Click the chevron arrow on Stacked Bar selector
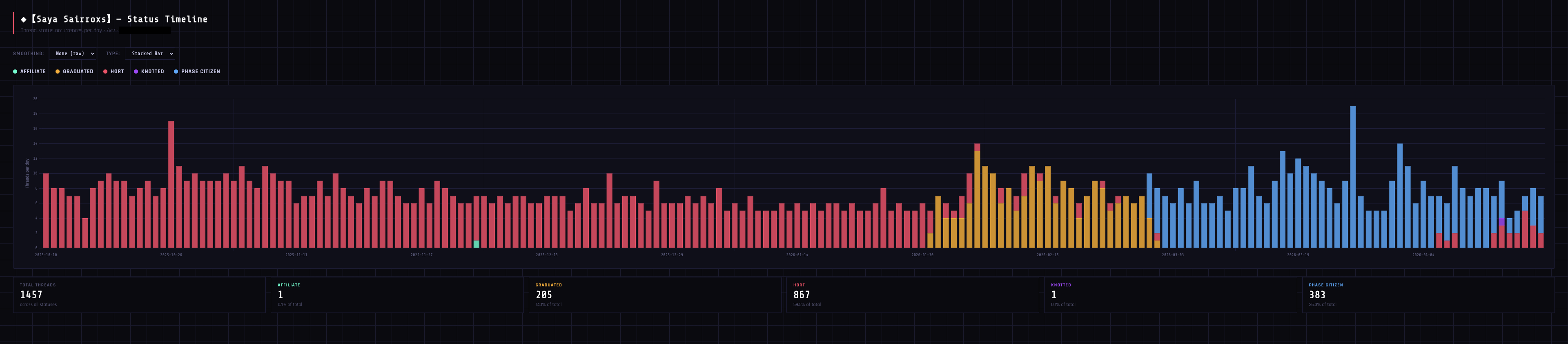This screenshot has height=344, width=1568. (x=171, y=54)
